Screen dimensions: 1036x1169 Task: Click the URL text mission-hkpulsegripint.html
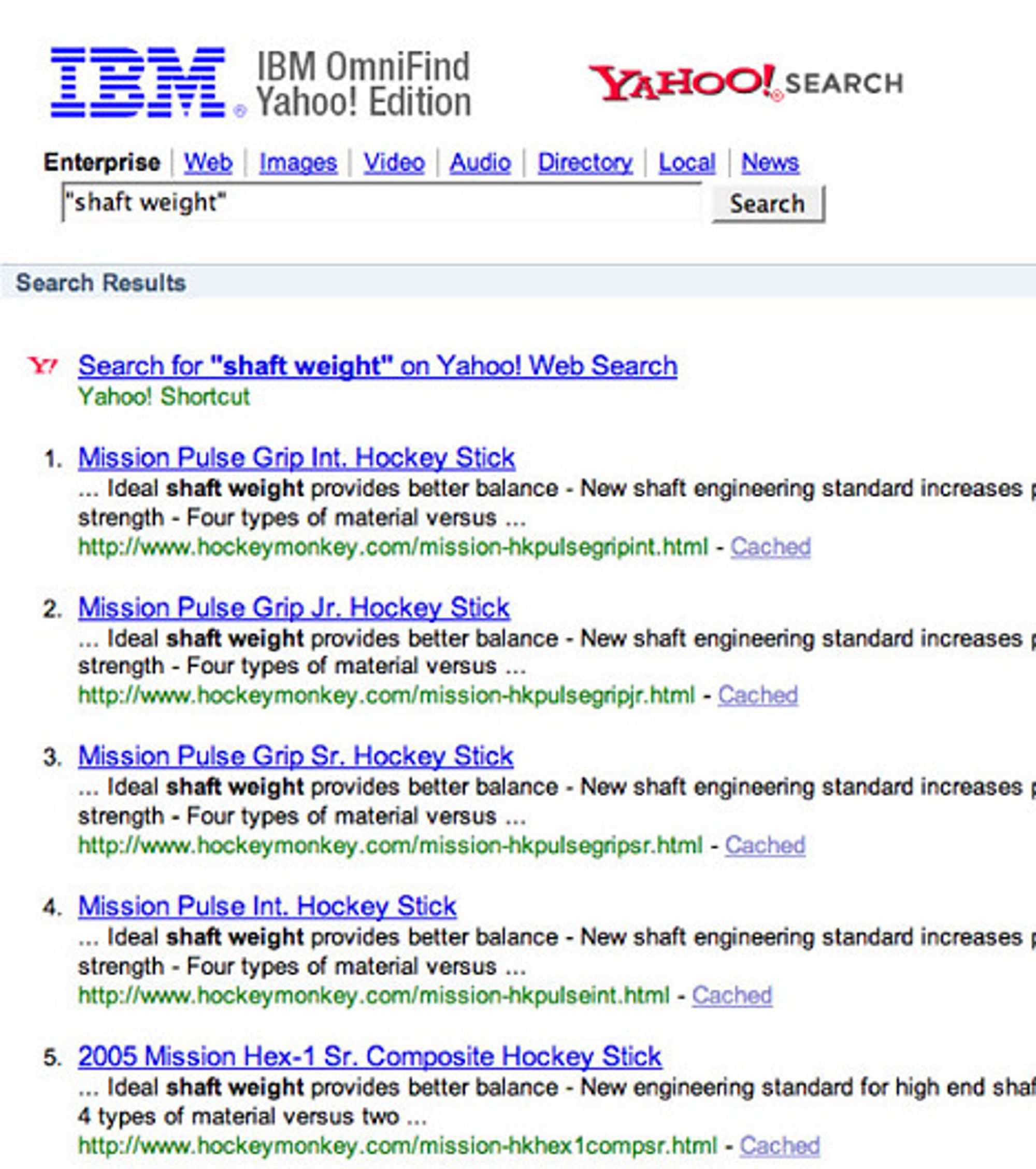pos(393,547)
